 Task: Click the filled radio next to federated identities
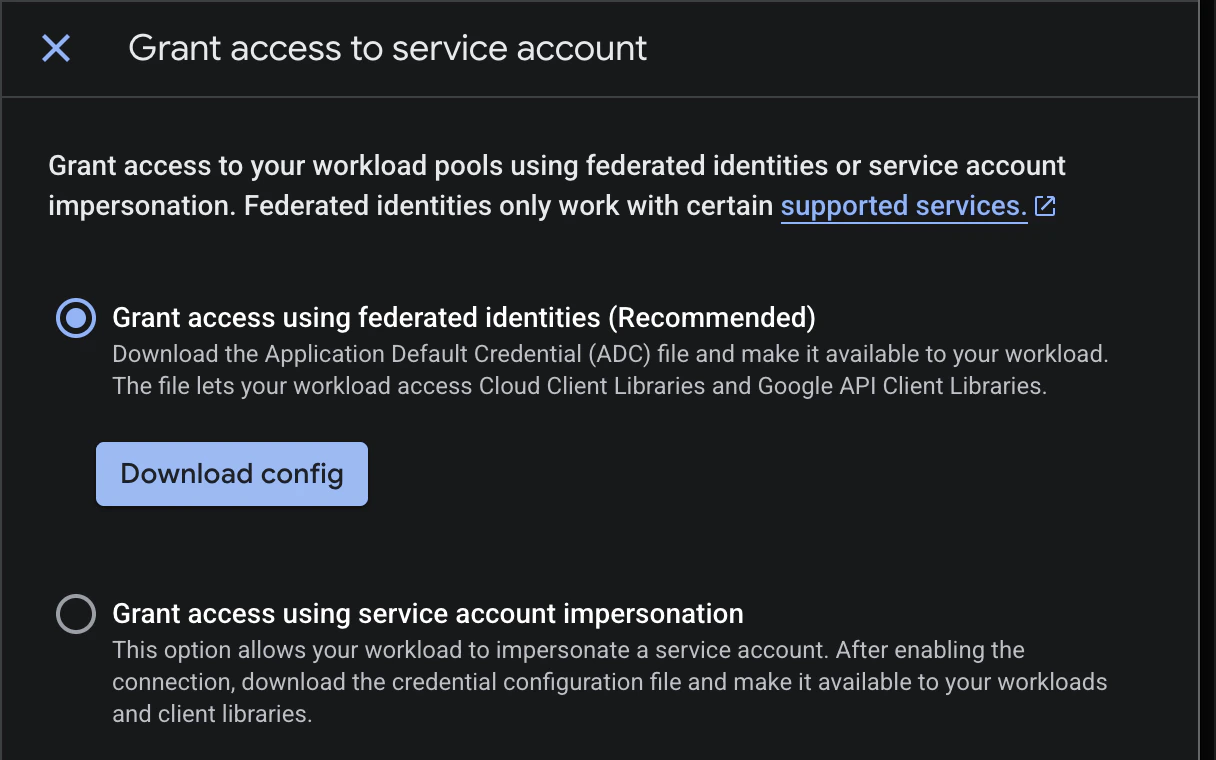point(75,317)
